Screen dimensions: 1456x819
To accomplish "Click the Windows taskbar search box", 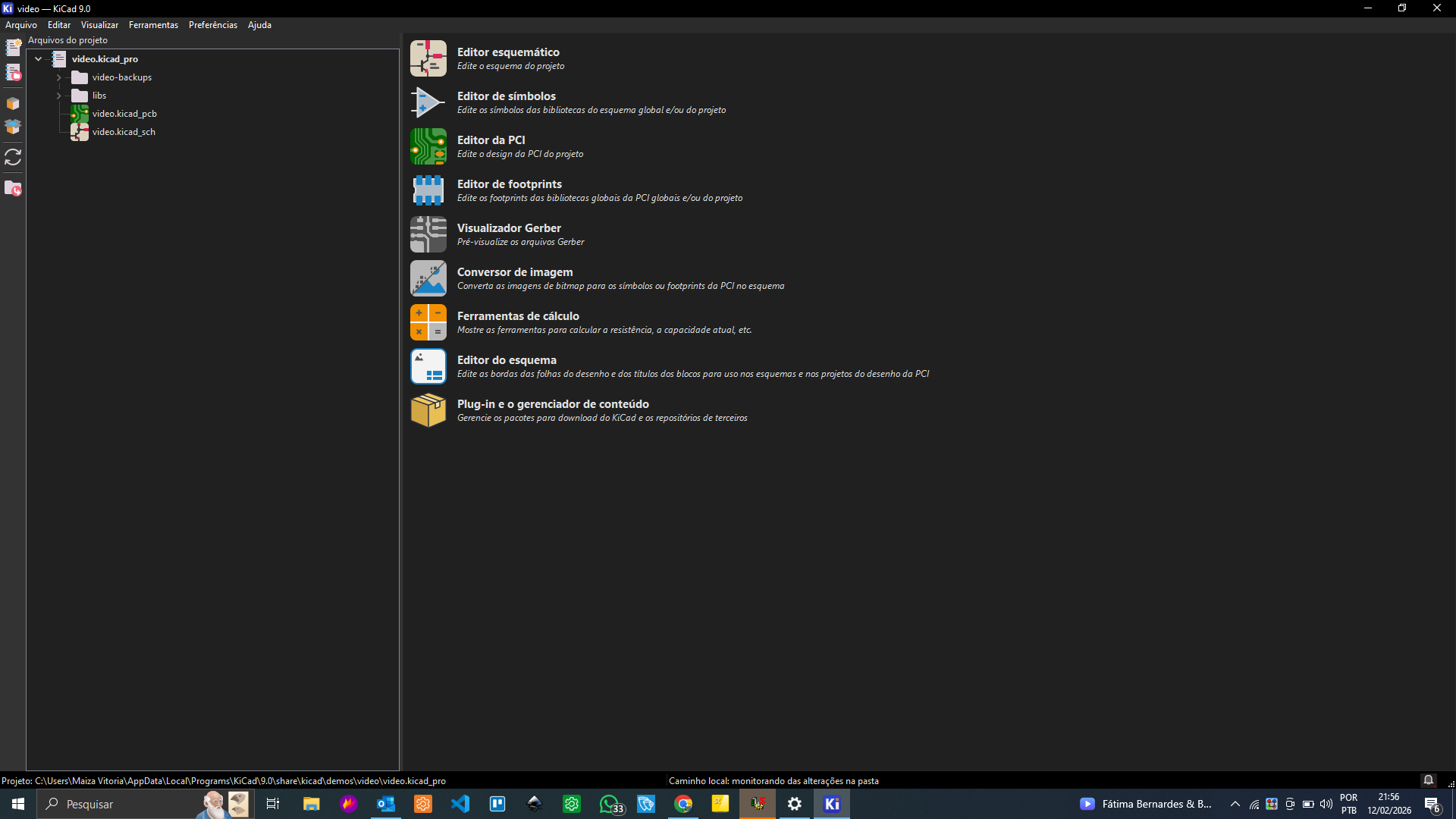I will pyautogui.click(x=121, y=804).
